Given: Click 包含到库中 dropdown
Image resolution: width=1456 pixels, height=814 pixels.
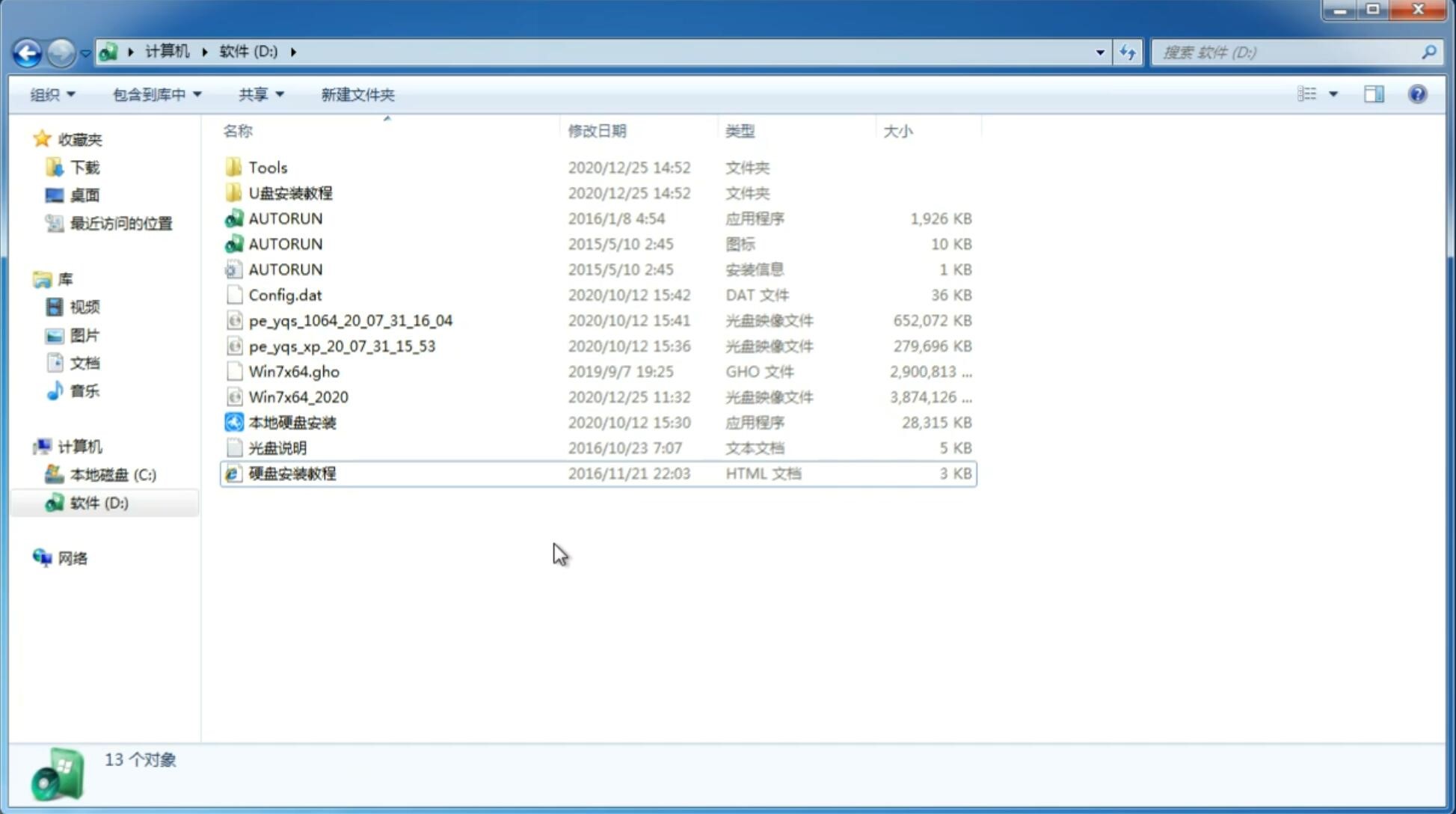Looking at the screenshot, I should (155, 94).
